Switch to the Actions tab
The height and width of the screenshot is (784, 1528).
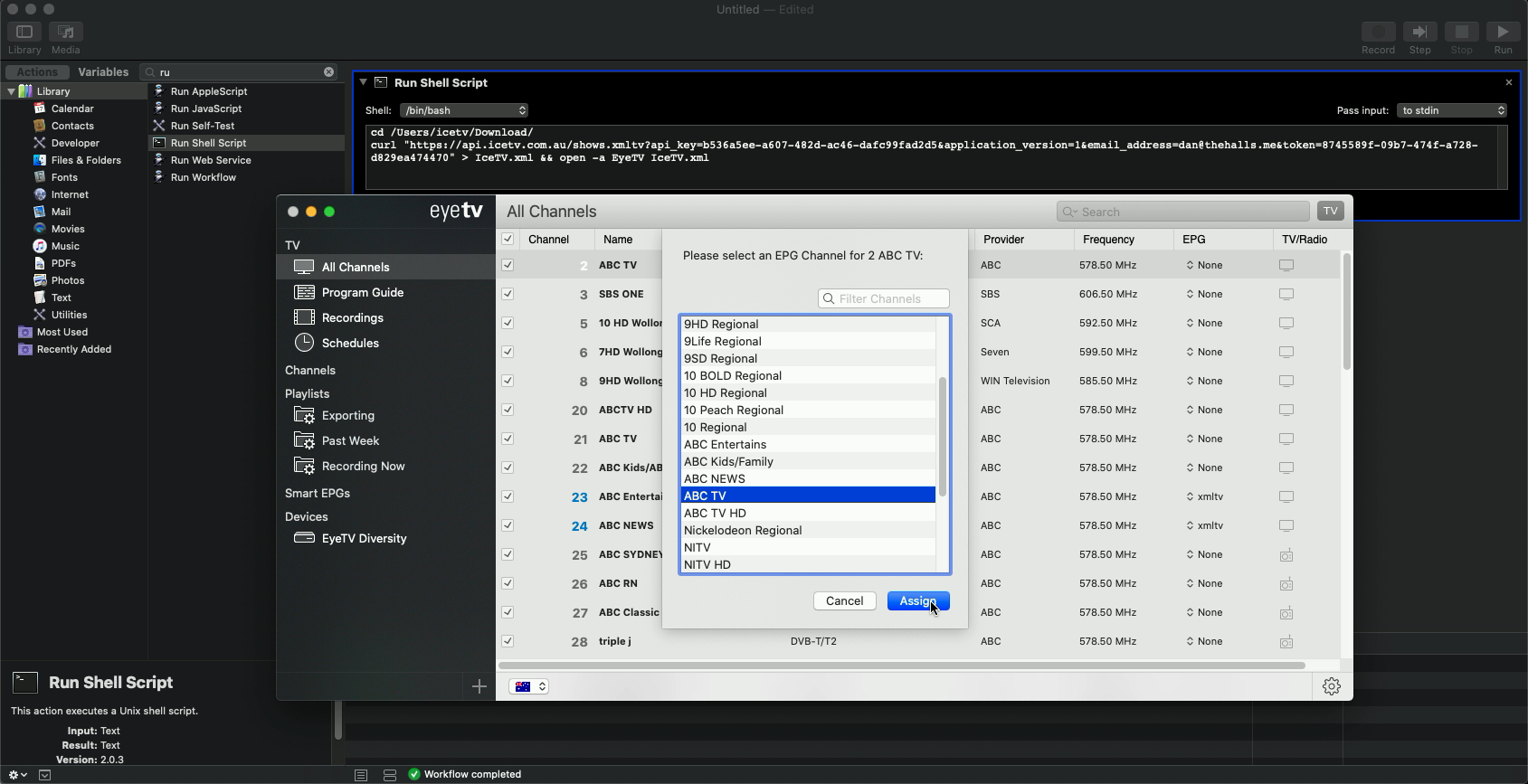tap(36, 72)
